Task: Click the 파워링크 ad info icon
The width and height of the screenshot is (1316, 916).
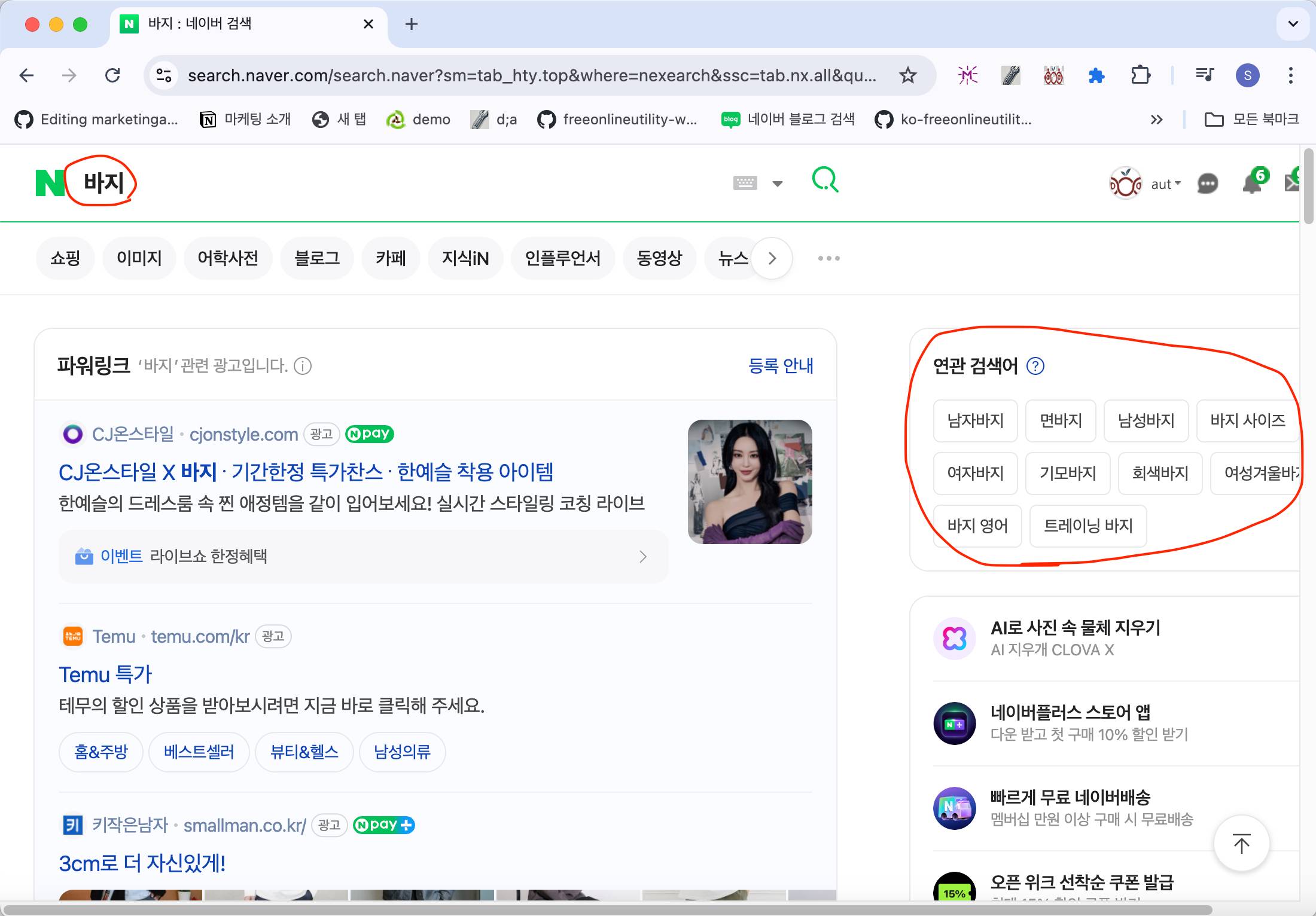Action: 303,366
